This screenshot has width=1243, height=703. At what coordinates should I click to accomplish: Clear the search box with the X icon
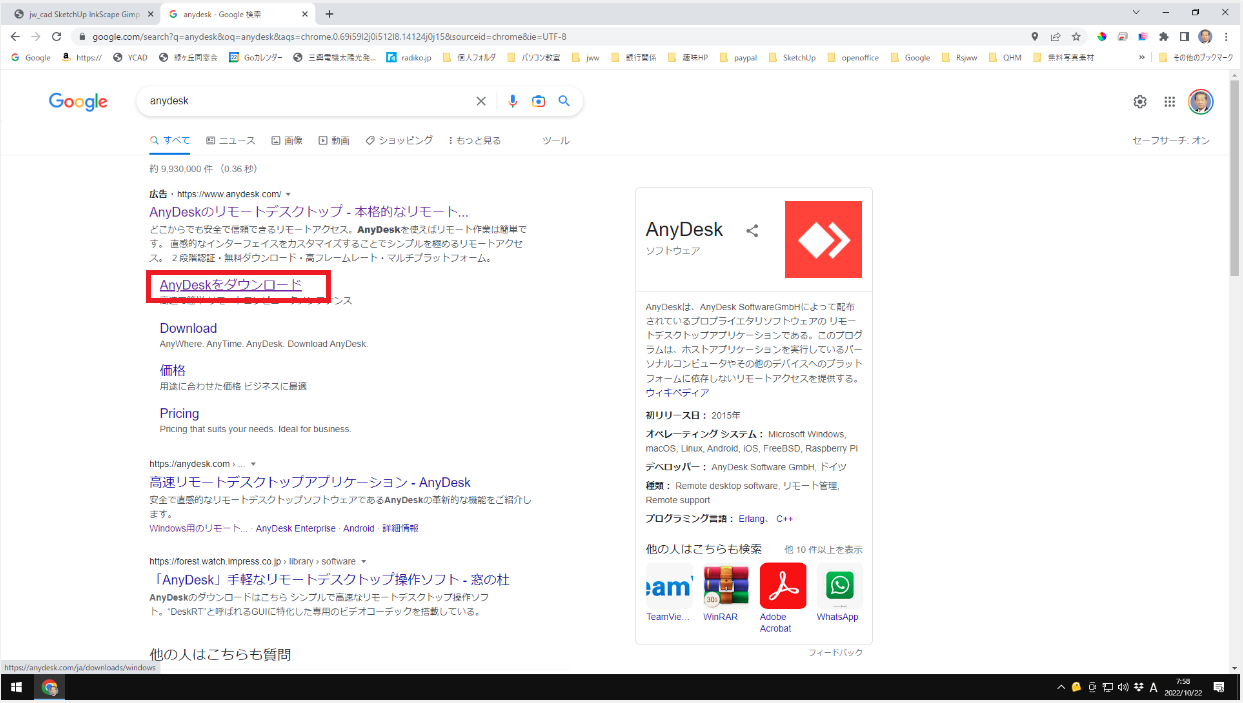(x=481, y=101)
